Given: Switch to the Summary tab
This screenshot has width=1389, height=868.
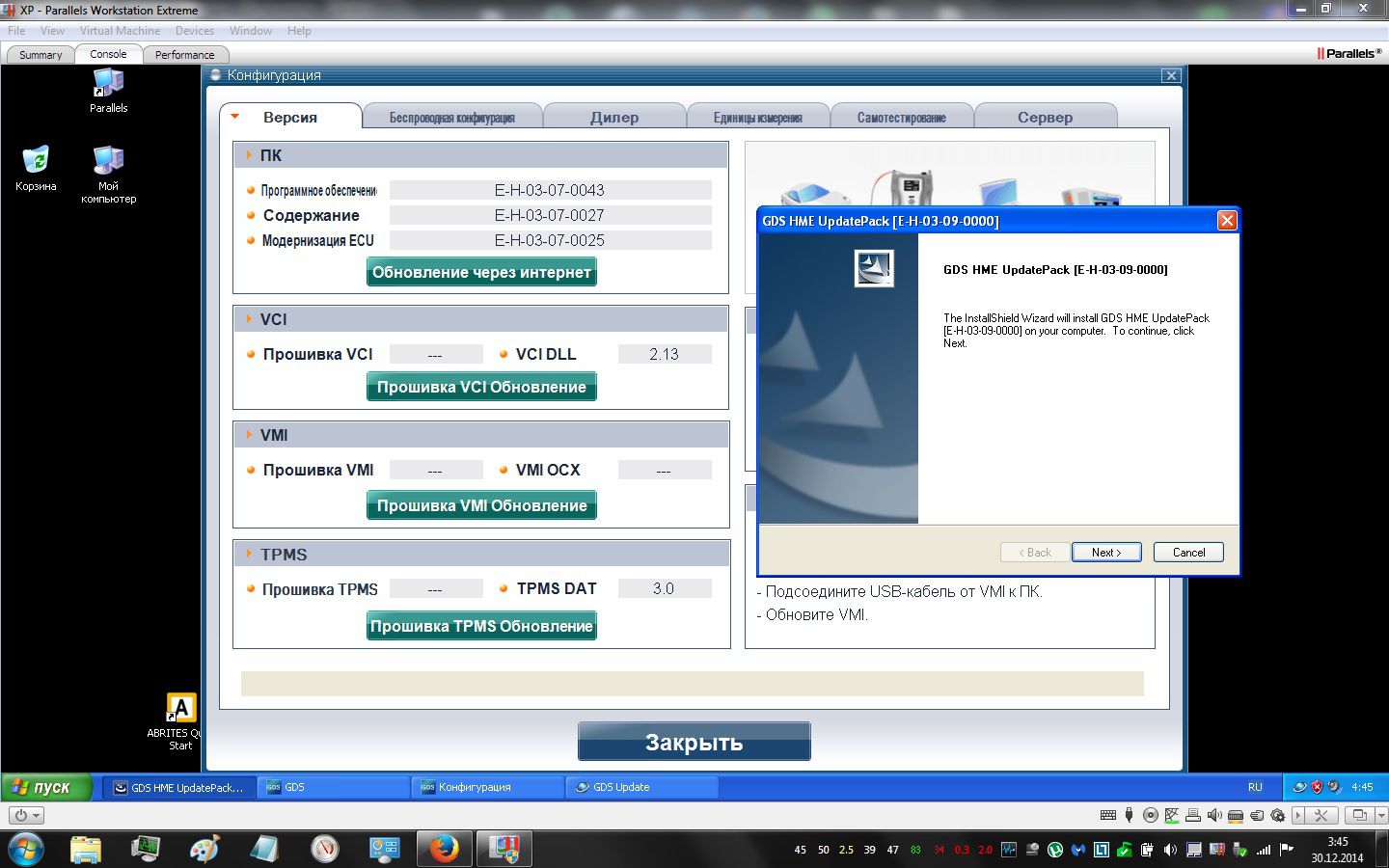Looking at the screenshot, I should coord(41,55).
